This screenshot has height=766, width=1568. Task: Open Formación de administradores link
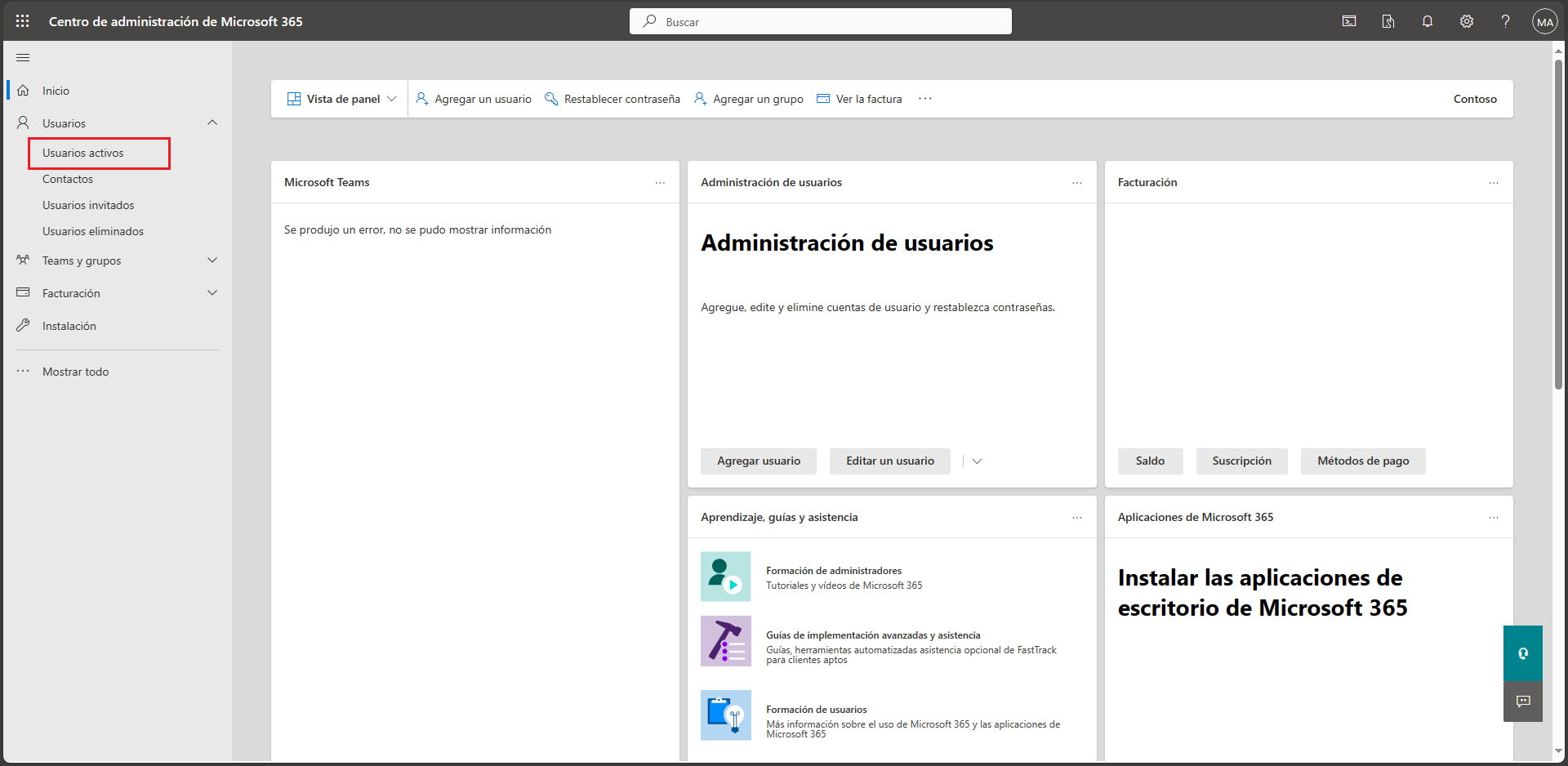(x=834, y=571)
